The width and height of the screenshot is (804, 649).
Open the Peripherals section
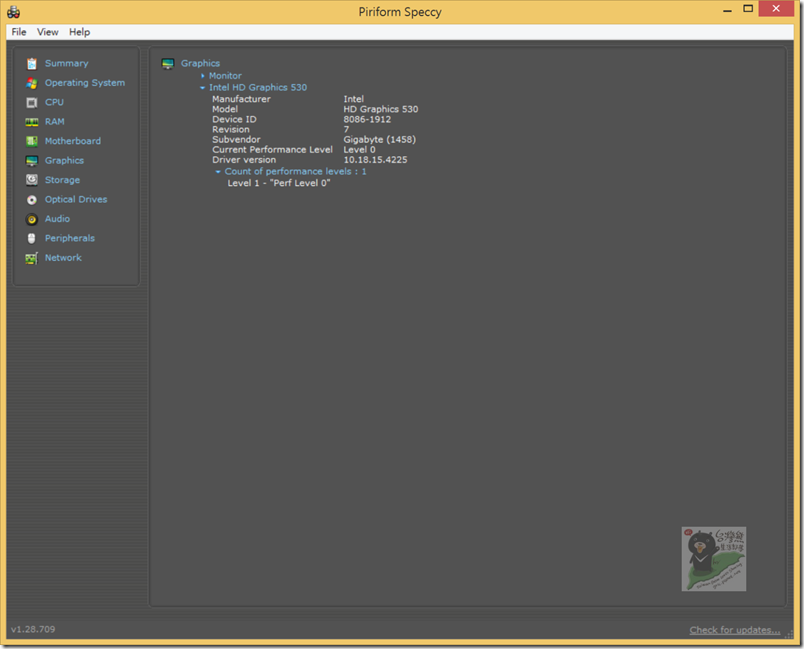70,238
